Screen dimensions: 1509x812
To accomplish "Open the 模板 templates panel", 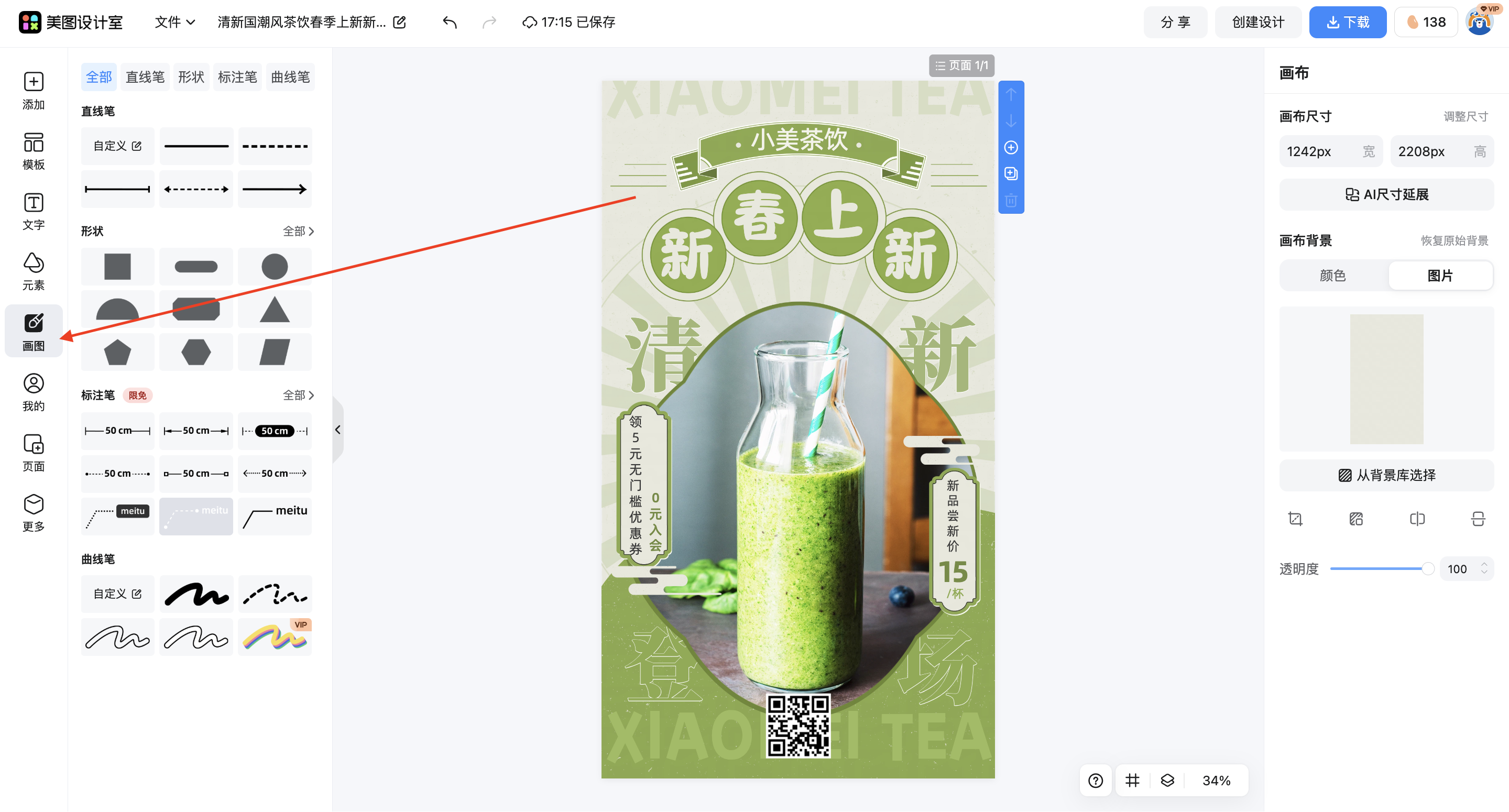I will pyautogui.click(x=34, y=150).
